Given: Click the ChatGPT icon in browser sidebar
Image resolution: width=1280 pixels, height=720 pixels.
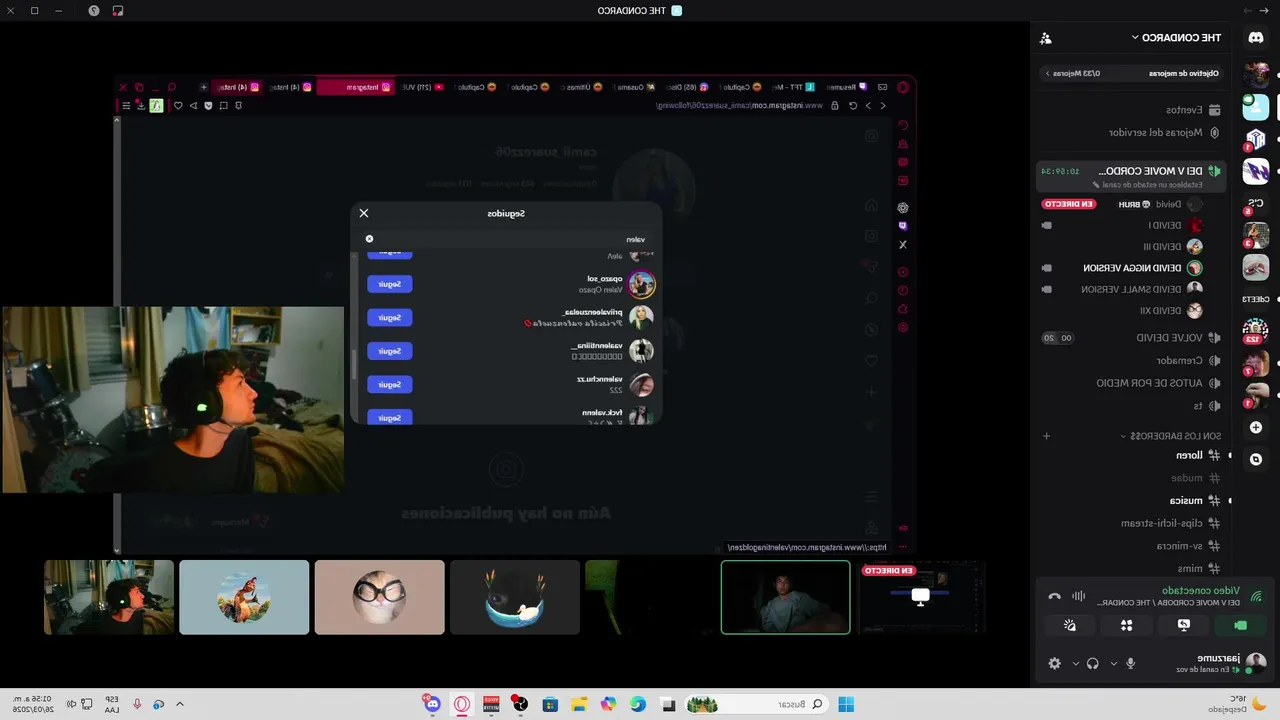Looking at the screenshot, I should 903,208.
